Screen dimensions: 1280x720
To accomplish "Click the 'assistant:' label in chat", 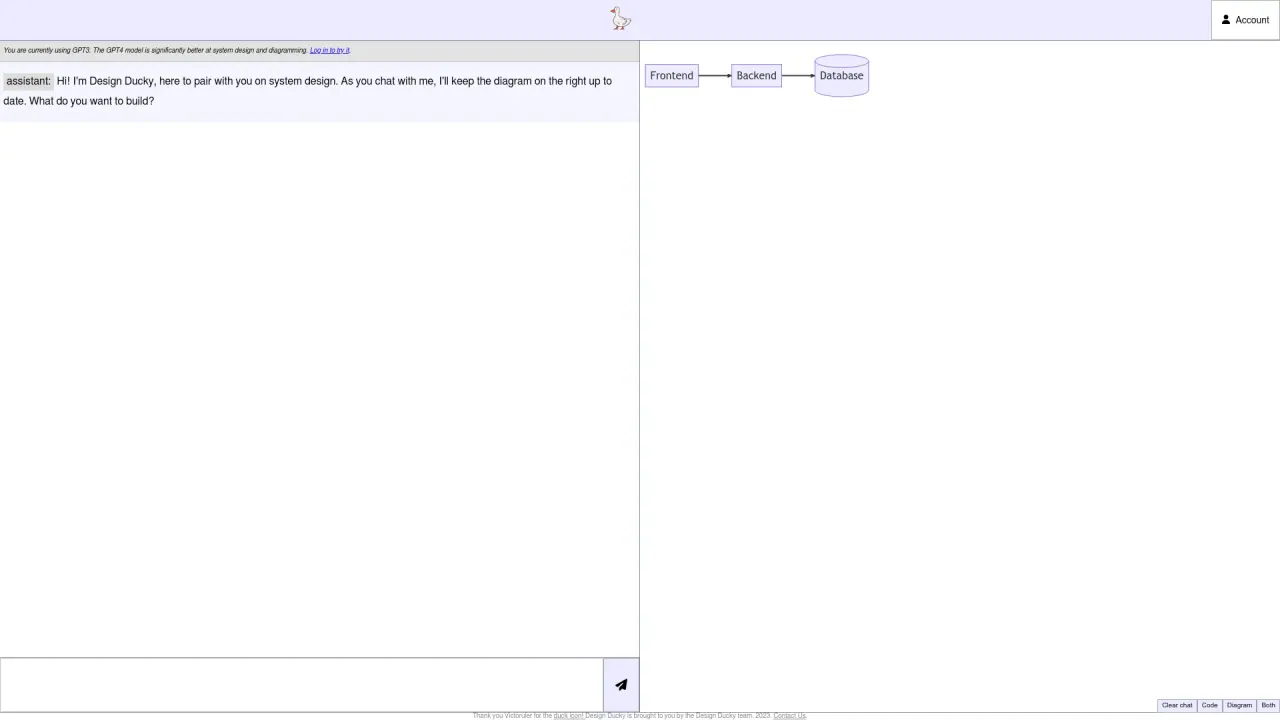I will (28, 81).
